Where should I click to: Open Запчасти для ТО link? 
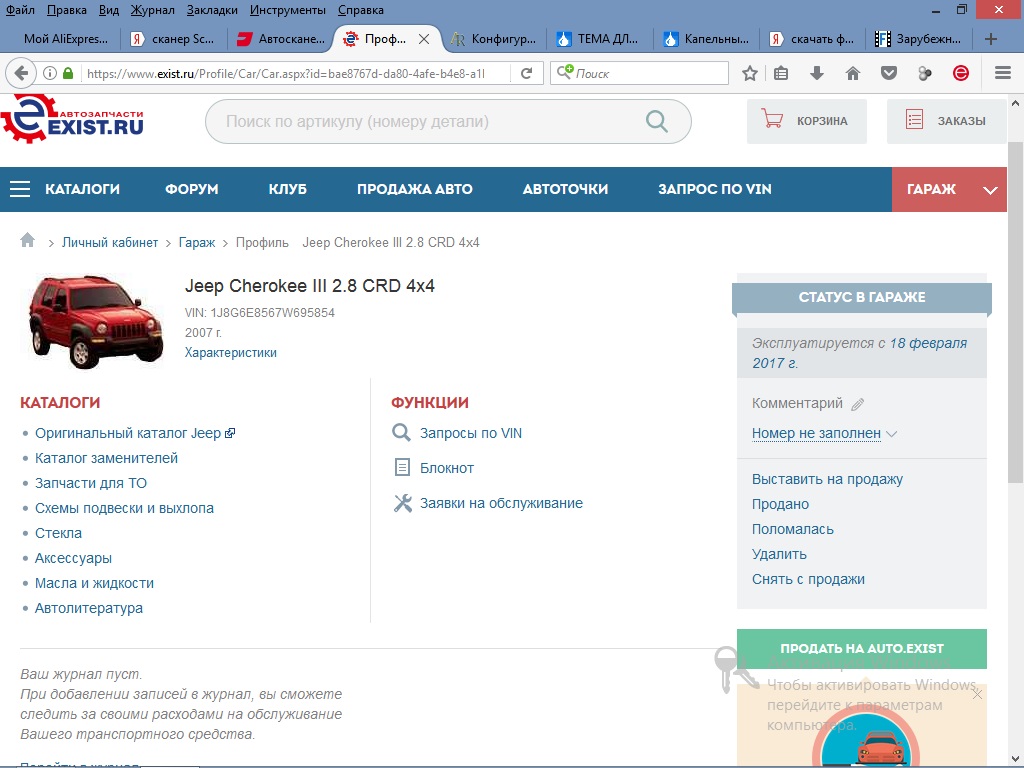point(91,483)
